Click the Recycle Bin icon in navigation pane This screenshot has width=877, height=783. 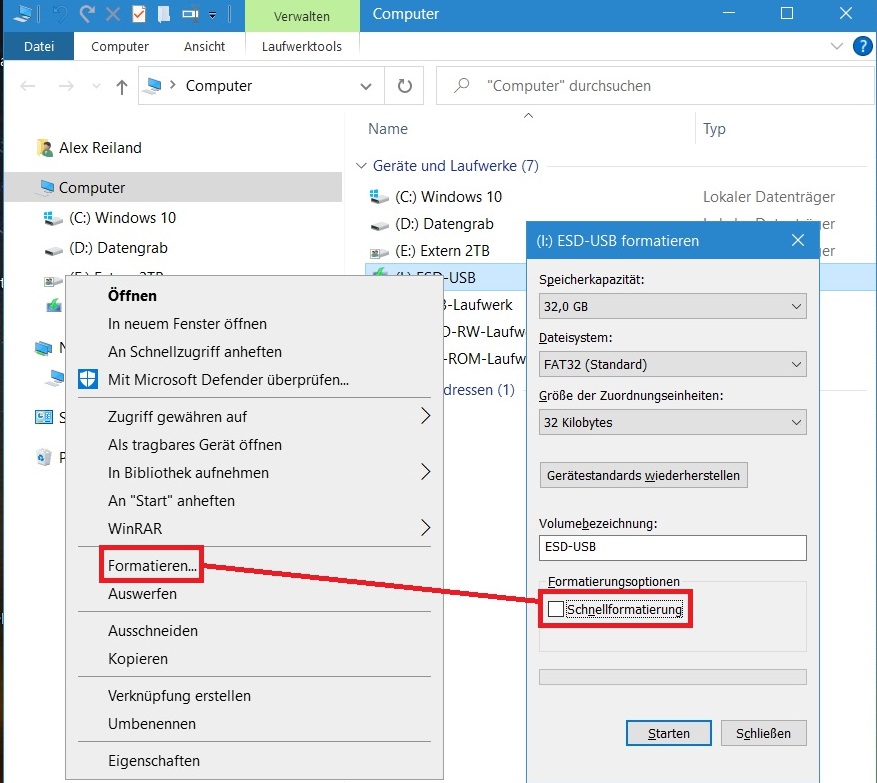pos(44,457)
